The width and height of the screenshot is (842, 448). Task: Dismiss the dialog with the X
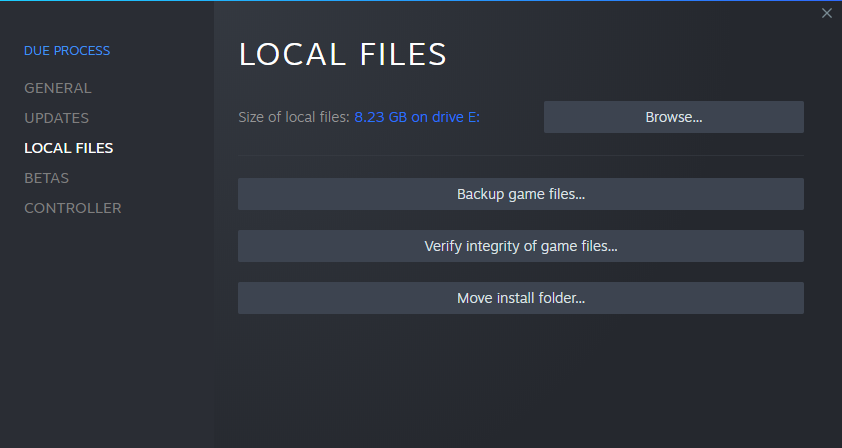point(826,13)
